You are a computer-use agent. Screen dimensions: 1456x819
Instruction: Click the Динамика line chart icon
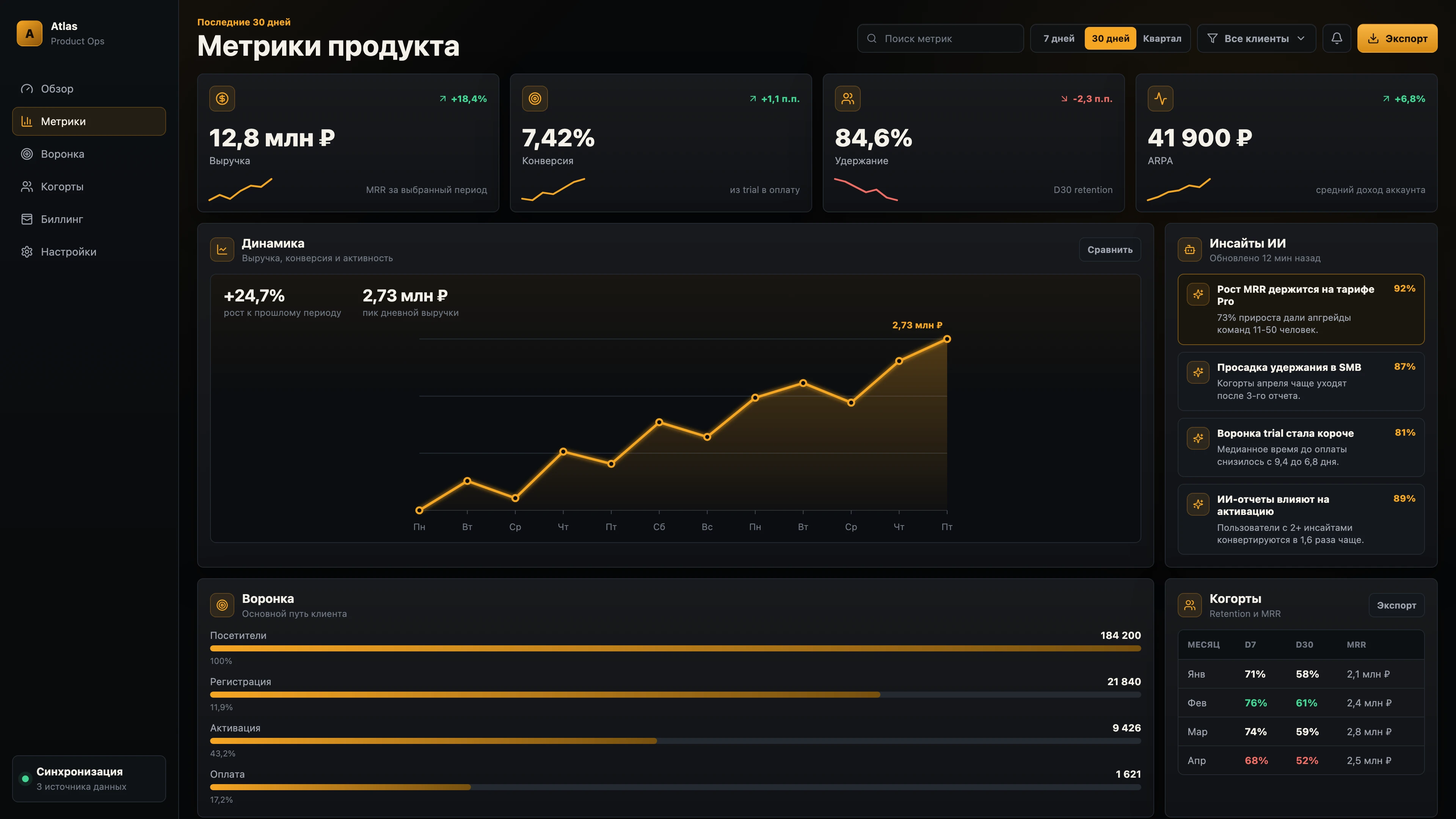click(x=222, y=249)
